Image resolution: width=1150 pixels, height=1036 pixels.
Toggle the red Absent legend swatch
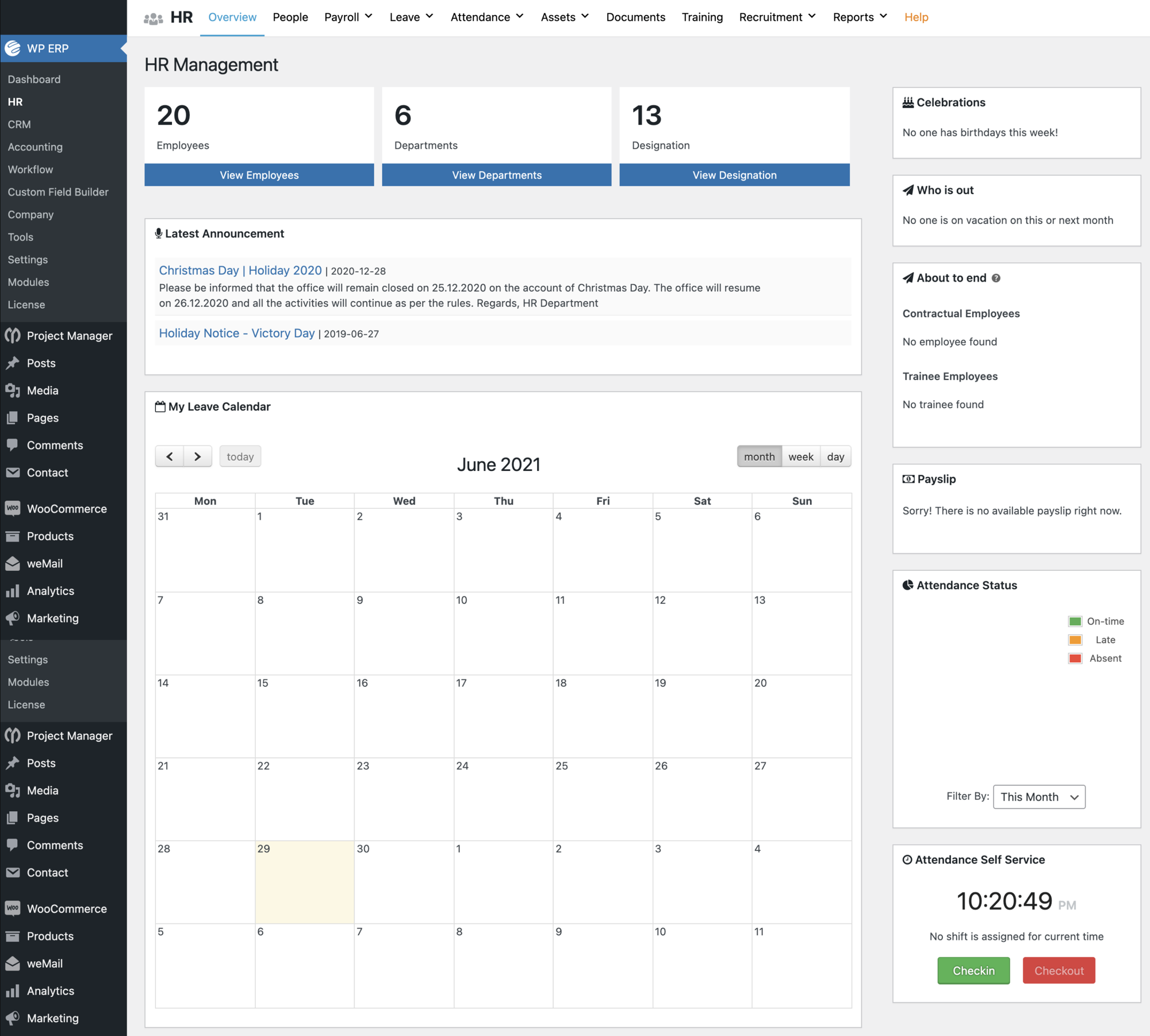[x=1075, y=658]
